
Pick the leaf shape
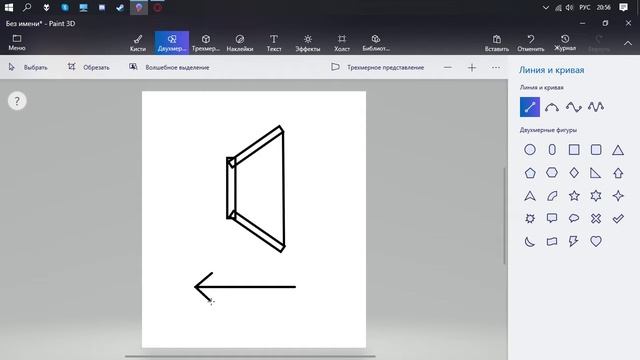[x=552, y=196]
